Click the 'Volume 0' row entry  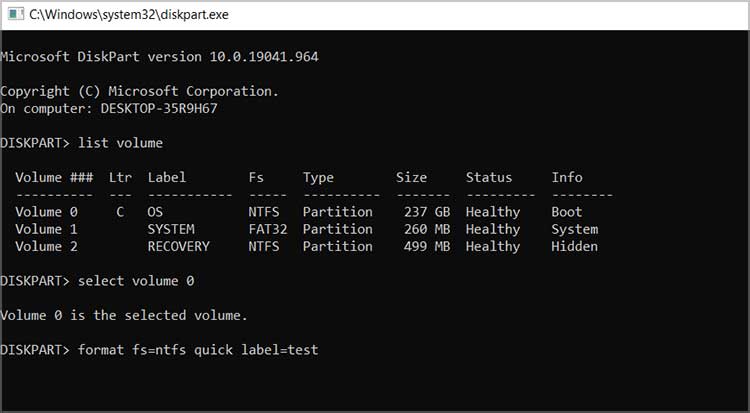(x=46, y=212)
